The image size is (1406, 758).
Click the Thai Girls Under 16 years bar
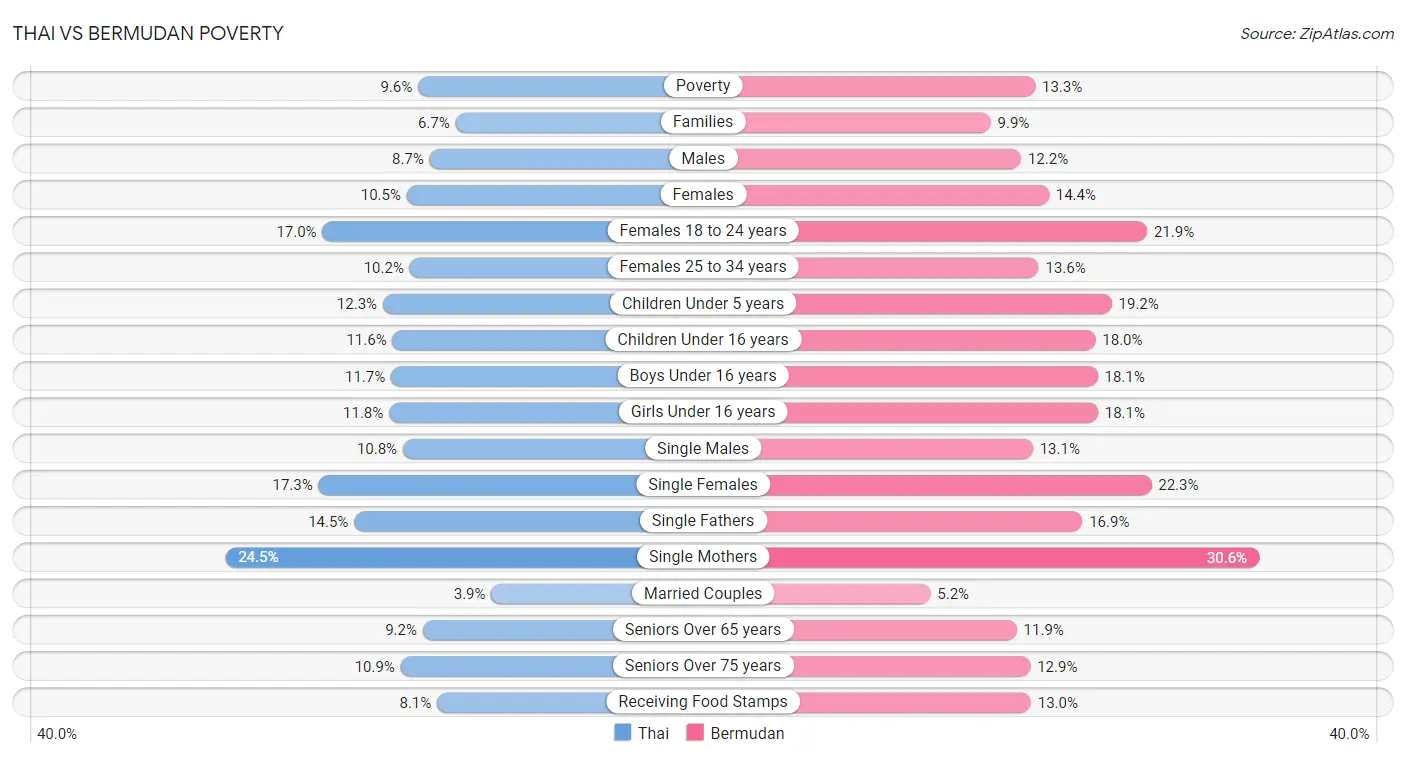click(546, 412)
